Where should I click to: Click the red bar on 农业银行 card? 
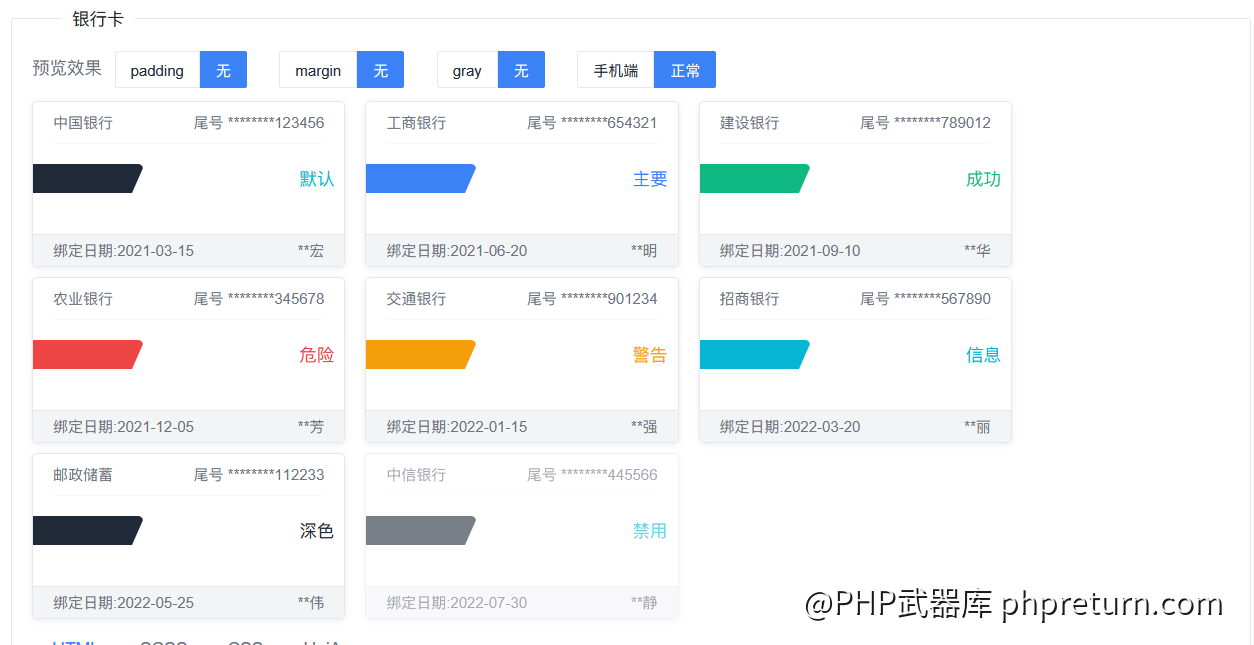[x=85, y=355]
